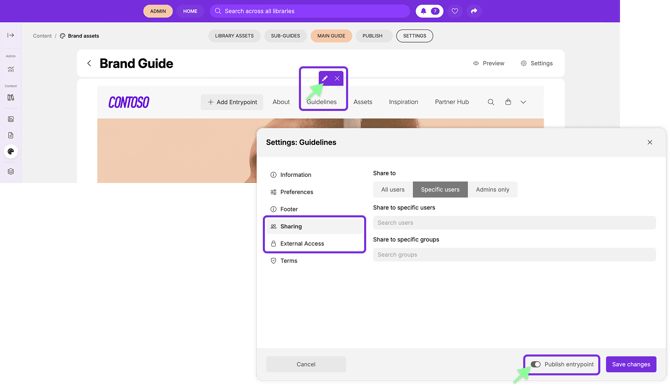Select the brand palette icon in sidebar
The image size is (670, 386).
point(11,151)
